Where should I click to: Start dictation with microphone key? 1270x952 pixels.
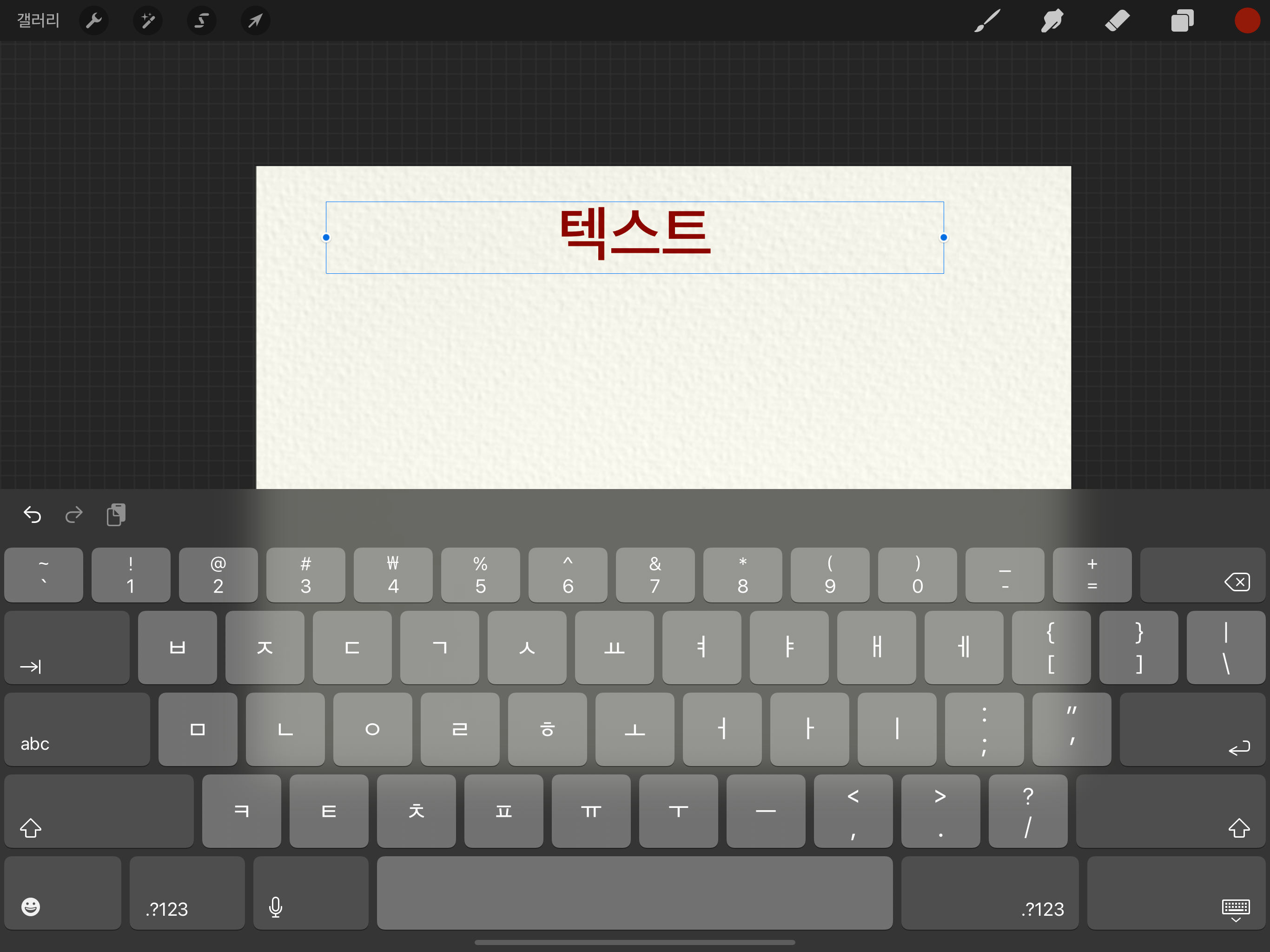click(311, 893)
